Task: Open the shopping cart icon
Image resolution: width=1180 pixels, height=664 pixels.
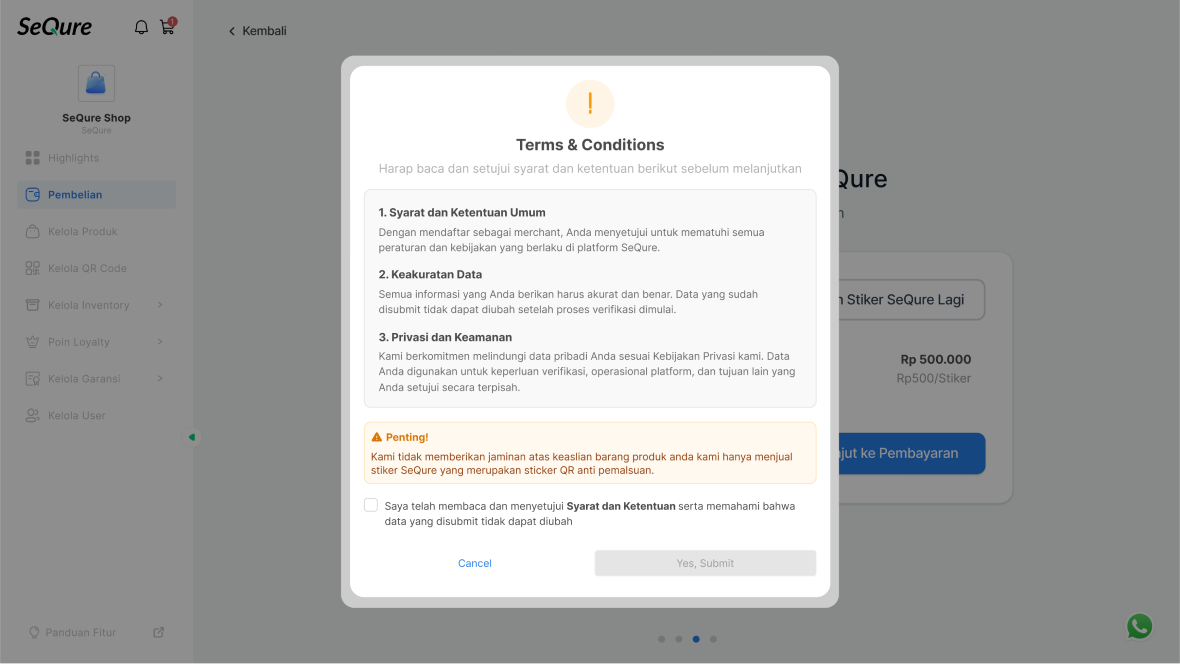Action: click(168, 27)
